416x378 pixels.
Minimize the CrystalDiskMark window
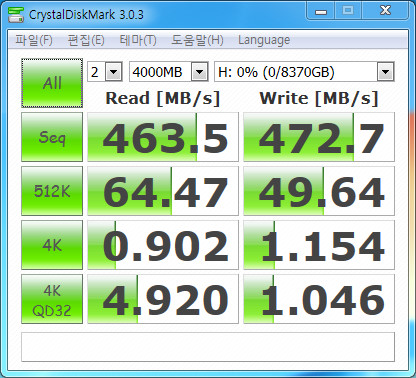pyautogui.click(x=321, y=11)
